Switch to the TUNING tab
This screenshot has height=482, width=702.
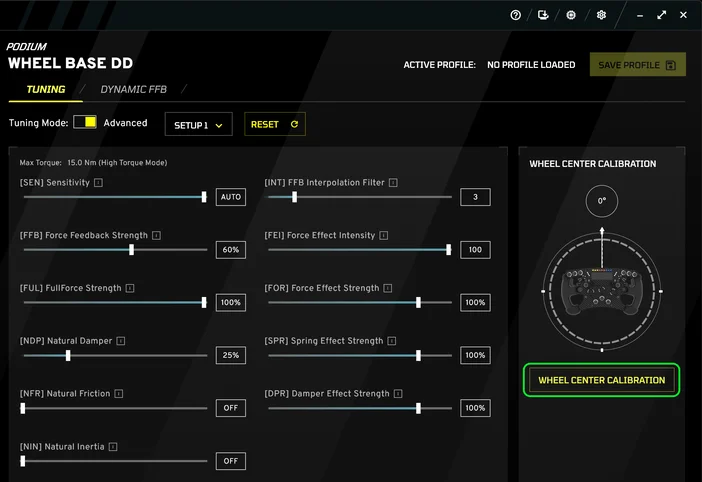click(x=46, y=90)
